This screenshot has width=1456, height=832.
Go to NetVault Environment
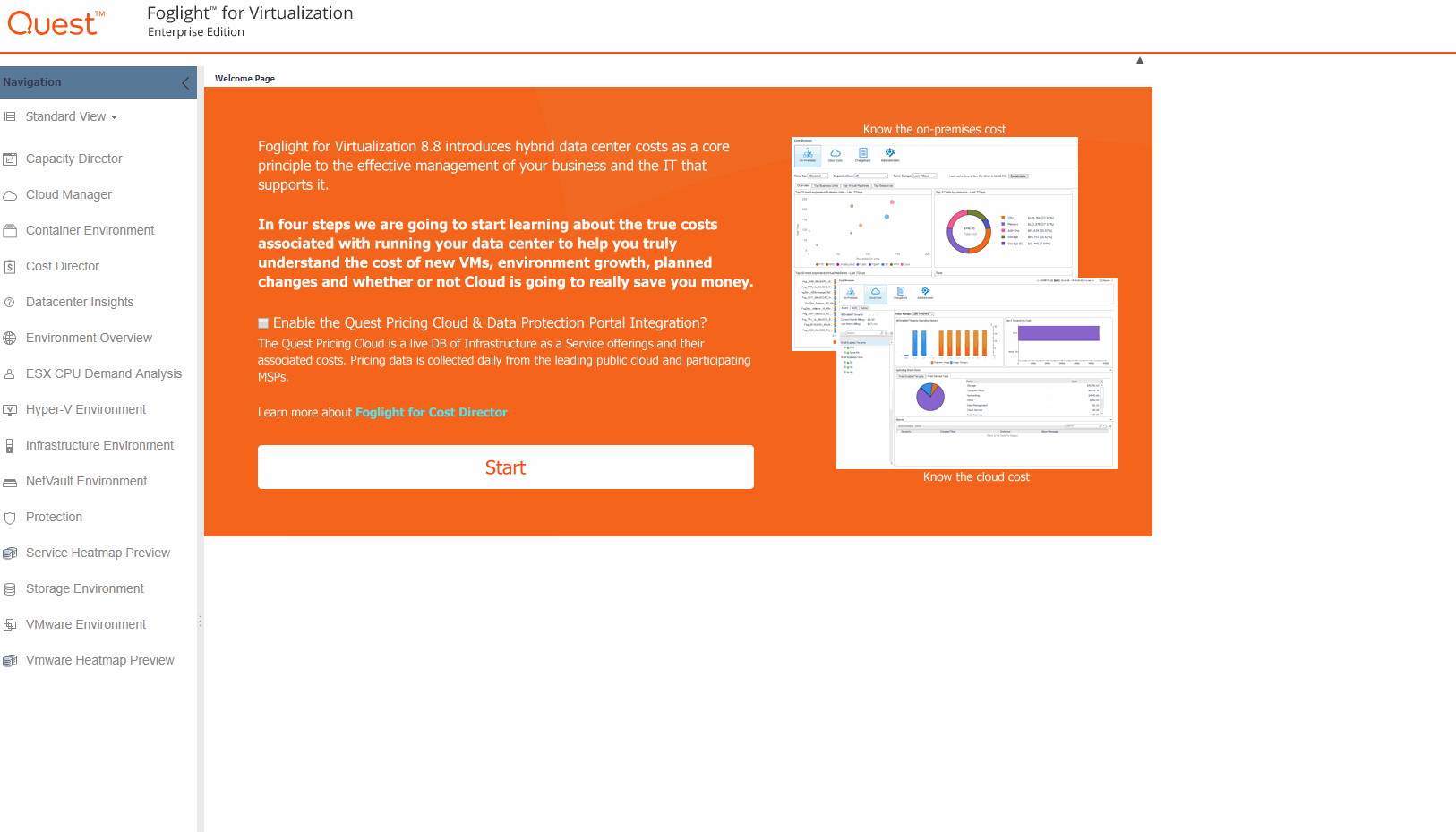click(86, 481)
